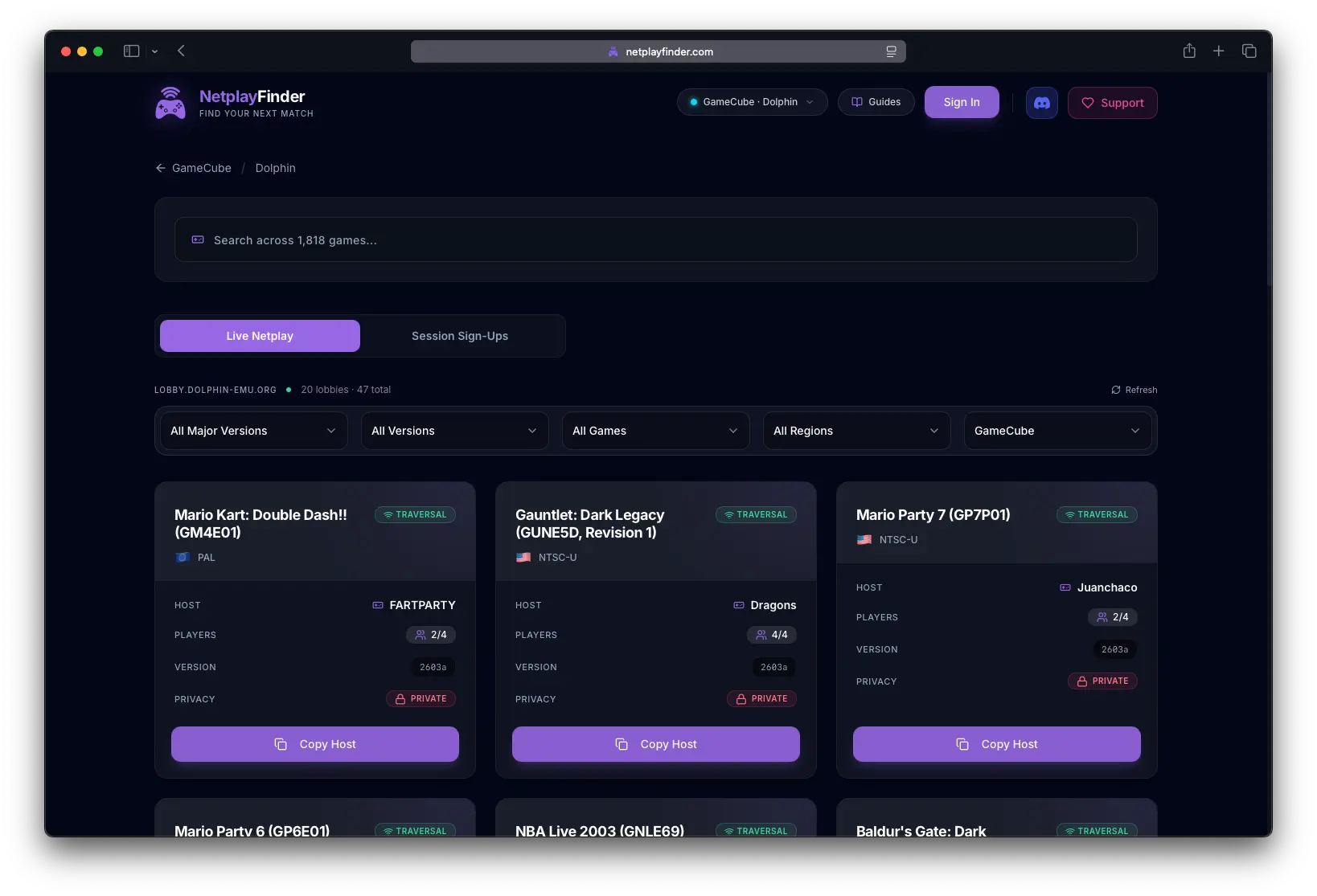Click the players icon showing 4/4
This screenshot has width=1317, height=896.
[761, 635]
